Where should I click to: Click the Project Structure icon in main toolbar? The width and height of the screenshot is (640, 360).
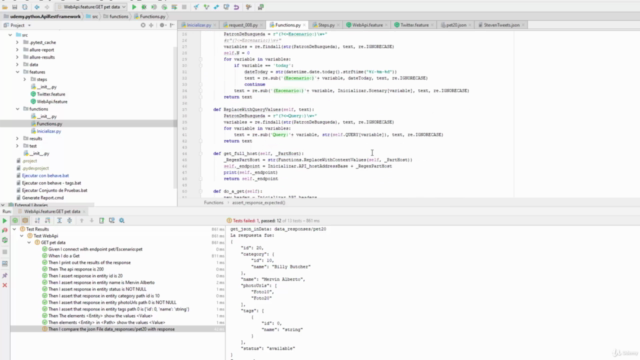pos(260,7)
